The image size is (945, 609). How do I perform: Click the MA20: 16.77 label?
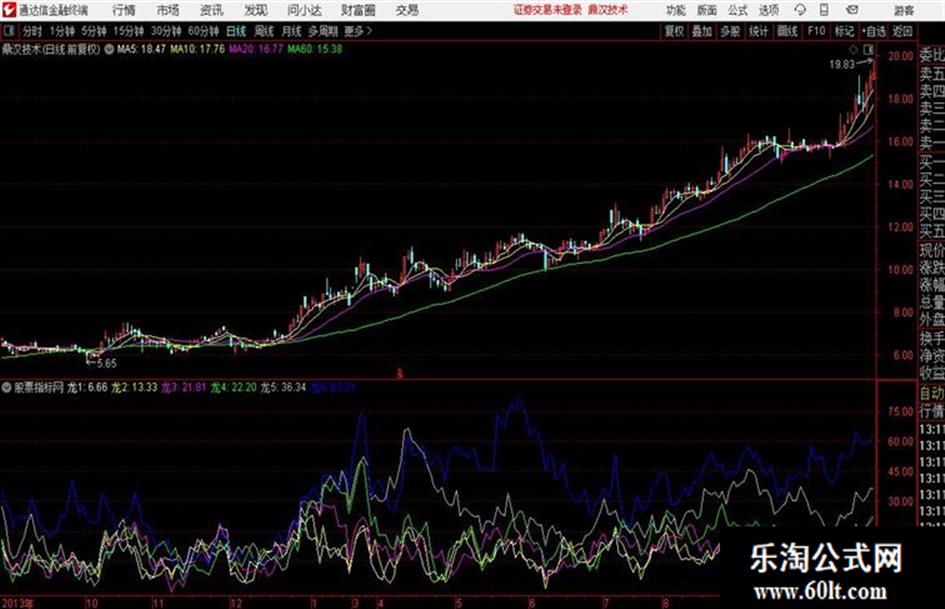pos(256,49)
